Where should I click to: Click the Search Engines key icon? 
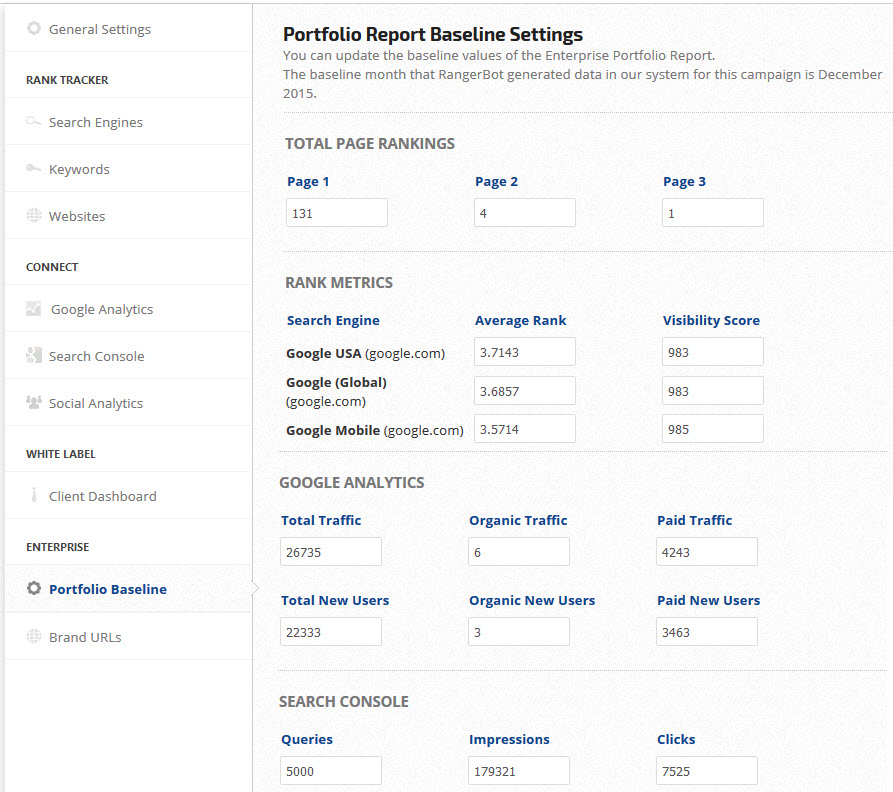click(34, 122)
